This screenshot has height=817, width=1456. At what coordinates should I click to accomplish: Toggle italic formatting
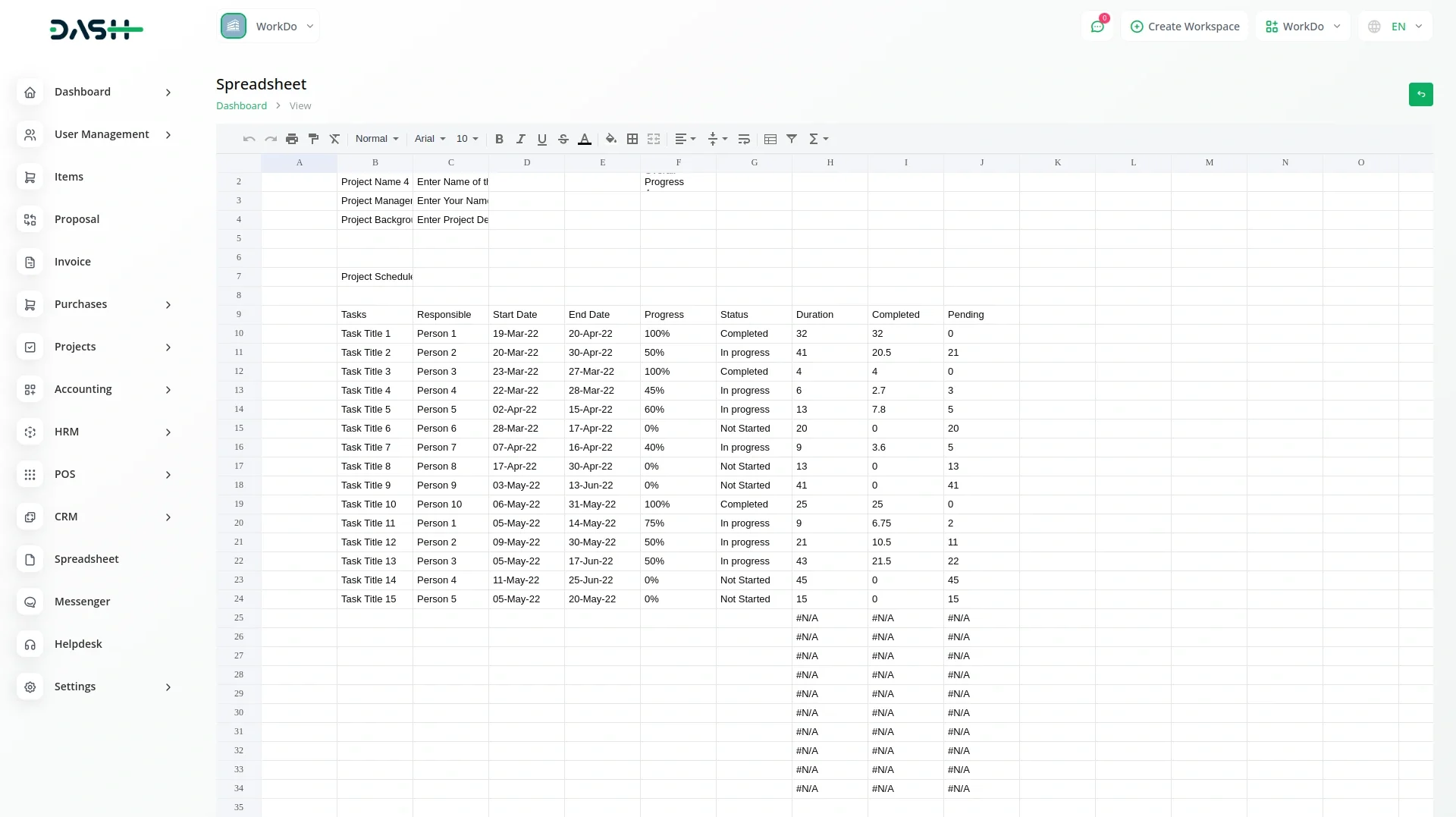coord(520,139)
